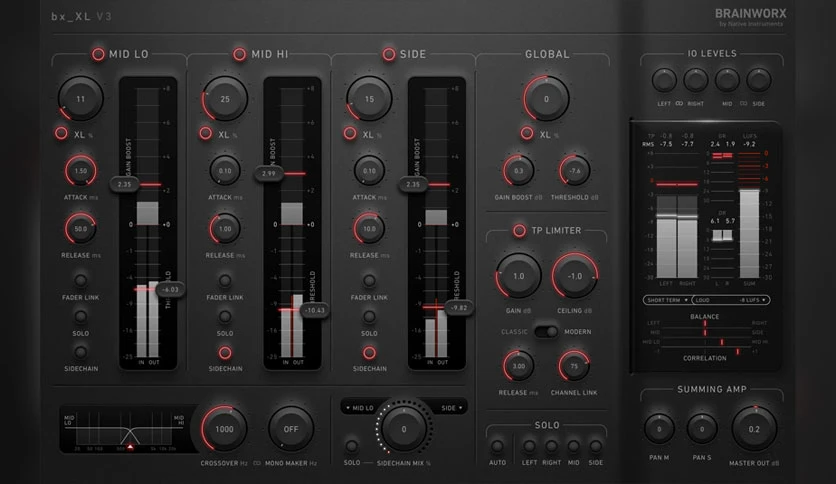This screenshot has width=836, height=484.
Task: Toggle the MID LO band power button
Action: coord(98,54)
